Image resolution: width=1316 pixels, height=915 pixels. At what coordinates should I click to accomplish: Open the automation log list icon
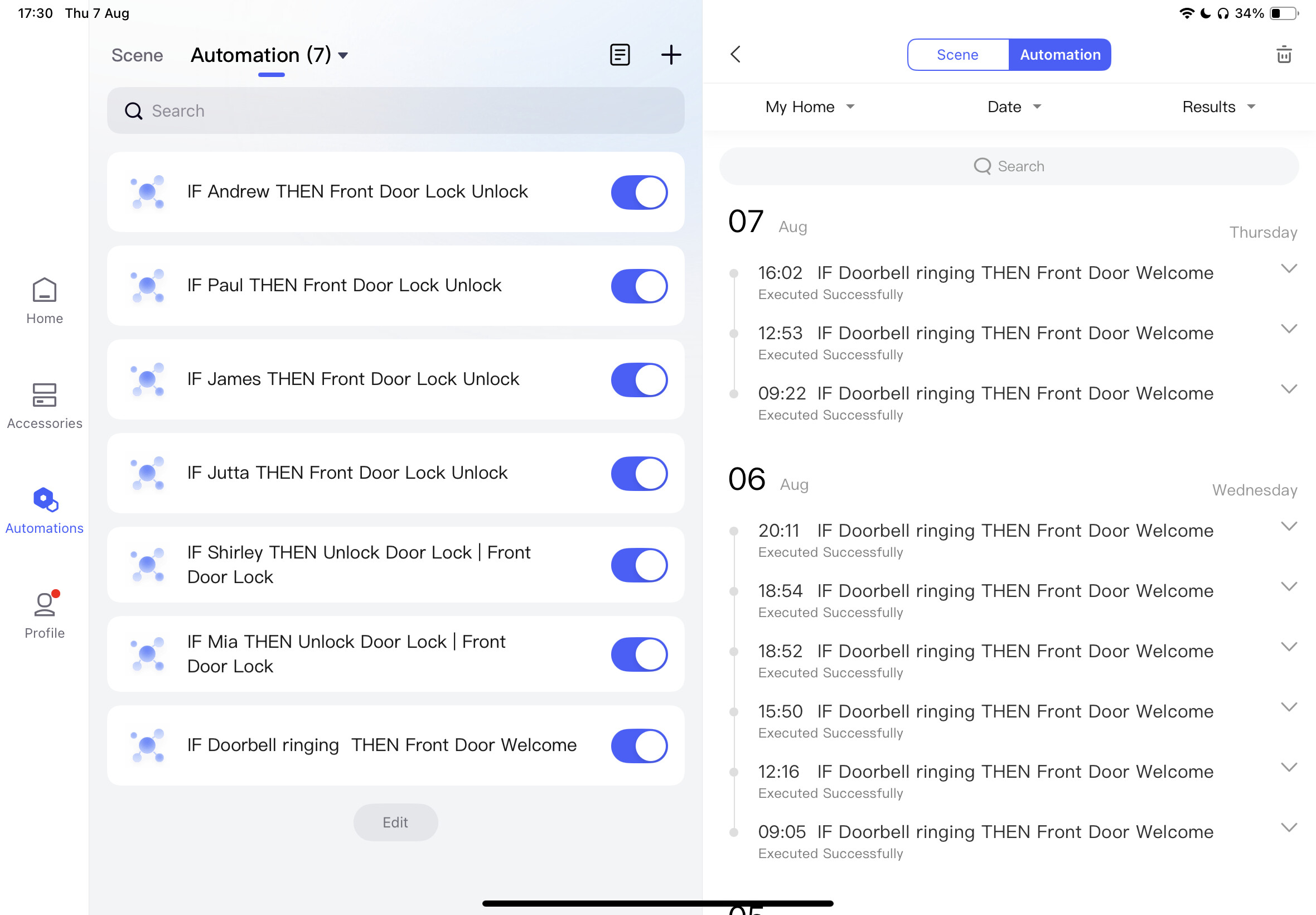(620, 55)
